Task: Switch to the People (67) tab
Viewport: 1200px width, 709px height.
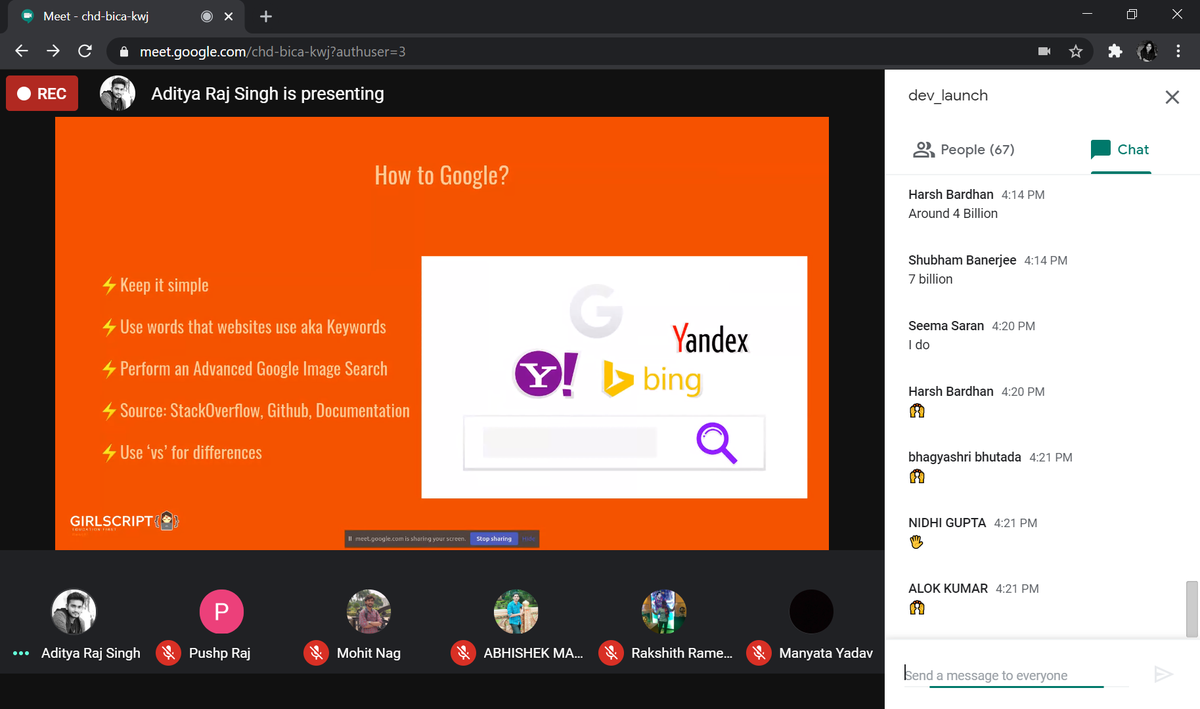Action: (x=964, y=149)
